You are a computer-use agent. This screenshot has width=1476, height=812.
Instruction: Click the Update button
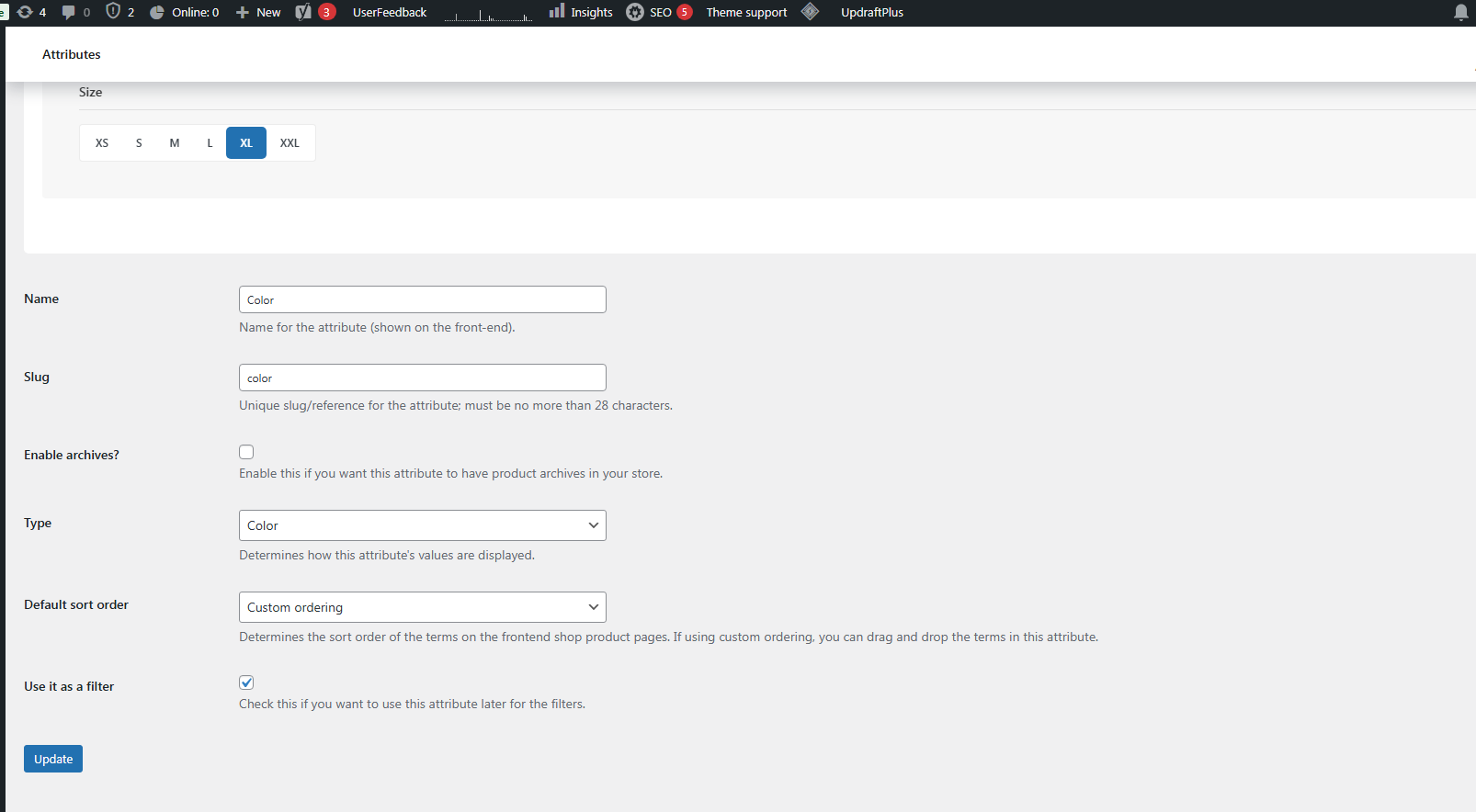(53, 759)
